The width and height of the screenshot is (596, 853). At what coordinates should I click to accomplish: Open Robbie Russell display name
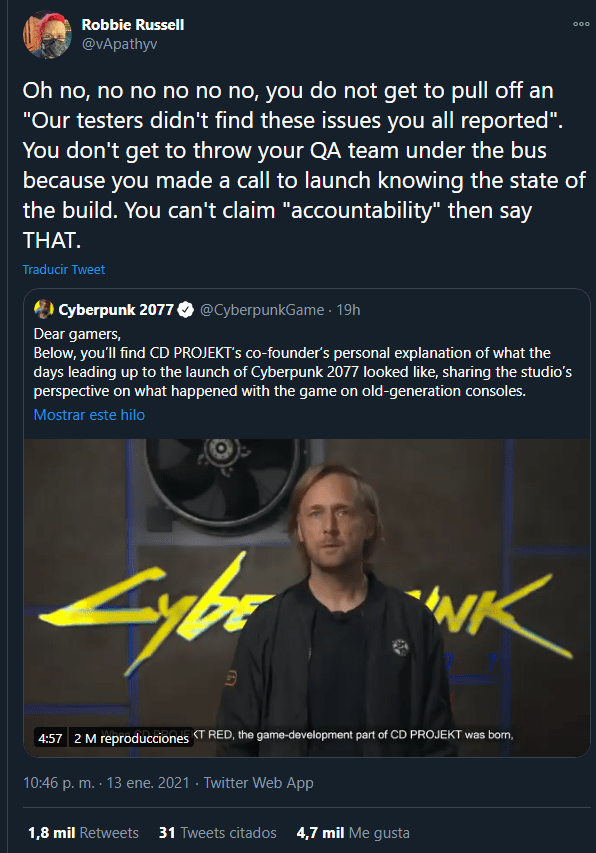pos(133,25)
